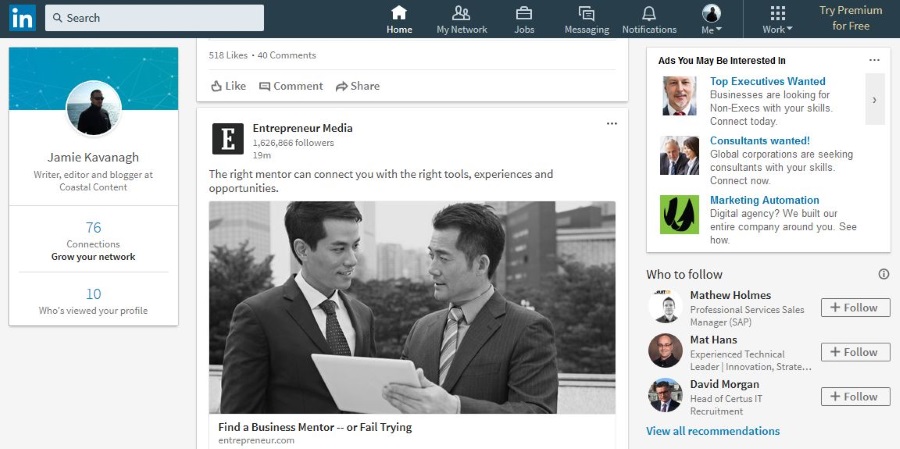Open the ads panel options menu
The height and width of the screenshot is (449, 900).
(x=875, y=61)
